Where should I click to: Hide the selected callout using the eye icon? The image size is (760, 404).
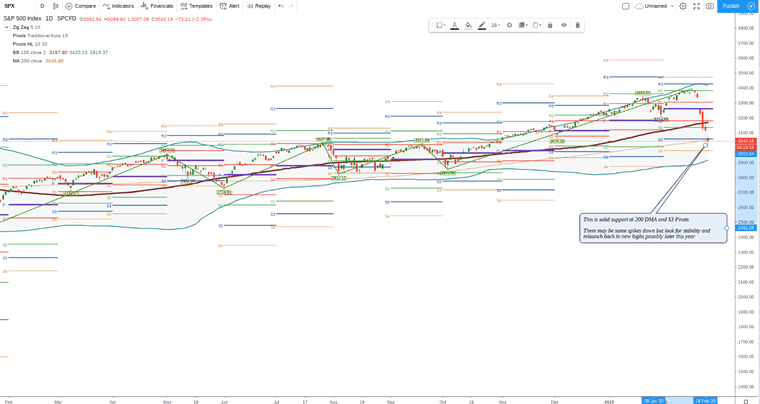tap(564, 25)
